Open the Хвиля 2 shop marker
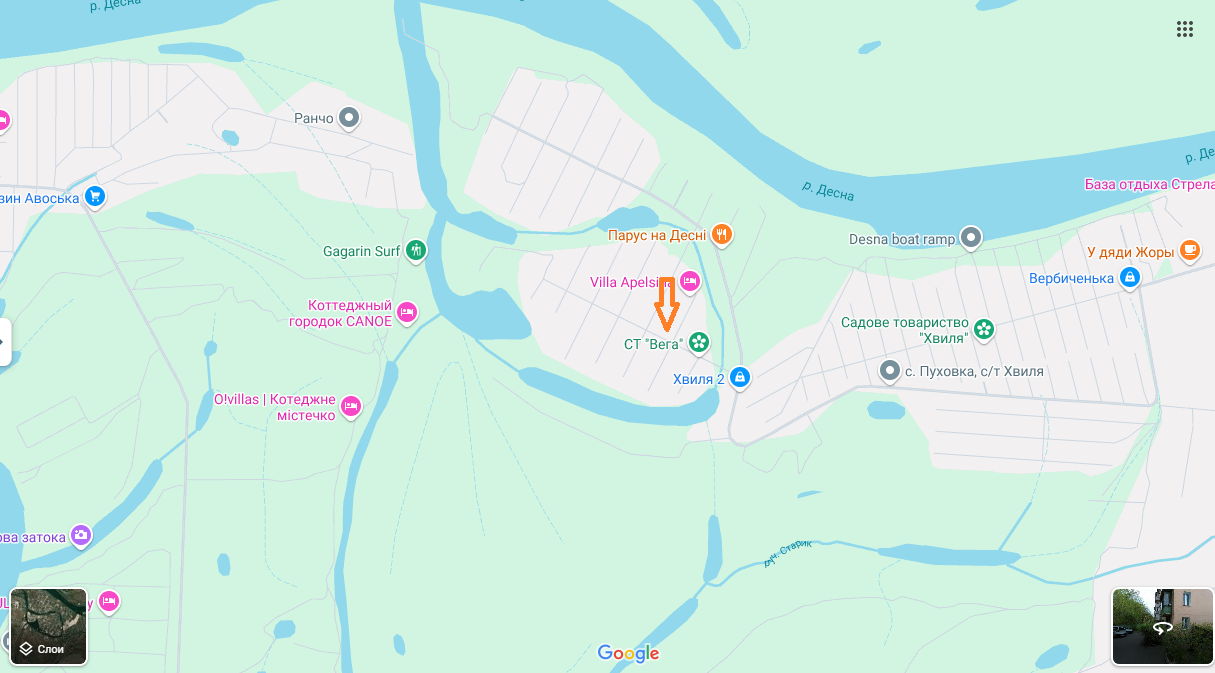Viewport: 1215px width, 673px height. [x=740, y=378]
